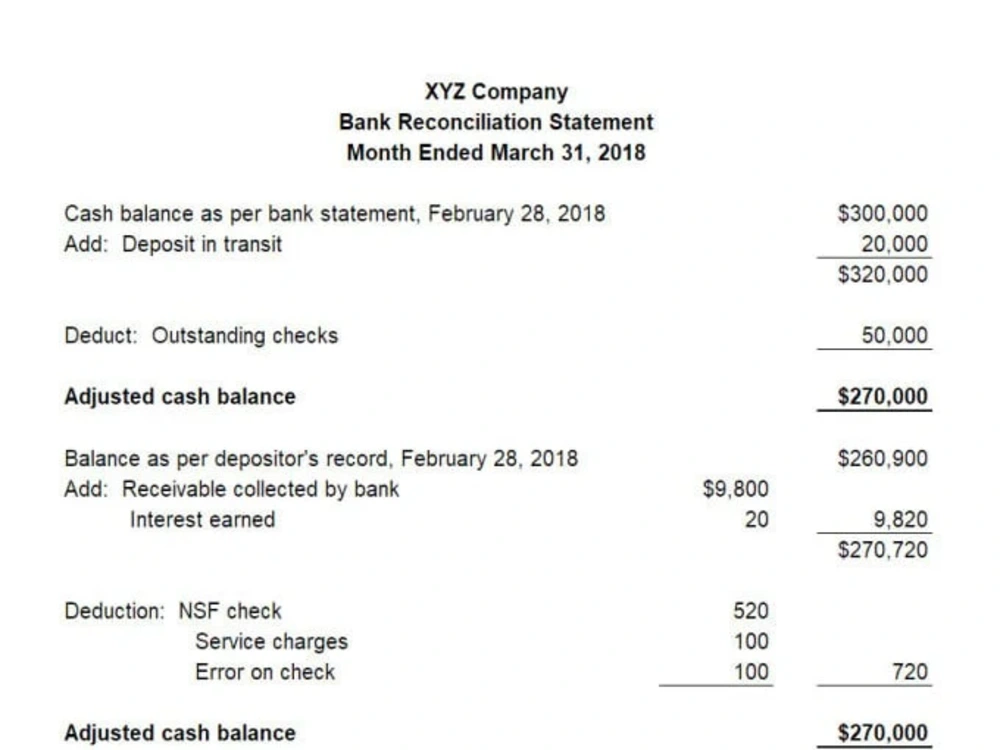Select the Interest earned label
Image resolution: width=1000 pixels, height=750 pixels.
tap(203, 520)
